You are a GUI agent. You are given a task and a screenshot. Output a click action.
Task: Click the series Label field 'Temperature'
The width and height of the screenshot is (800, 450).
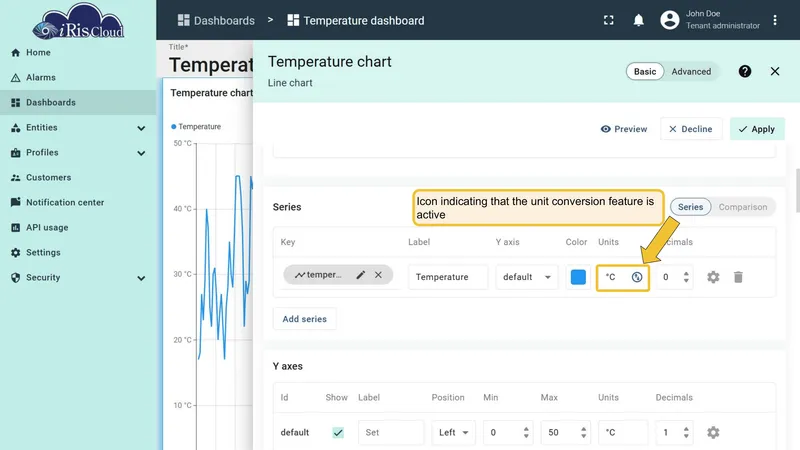click(x=447, y=277)
